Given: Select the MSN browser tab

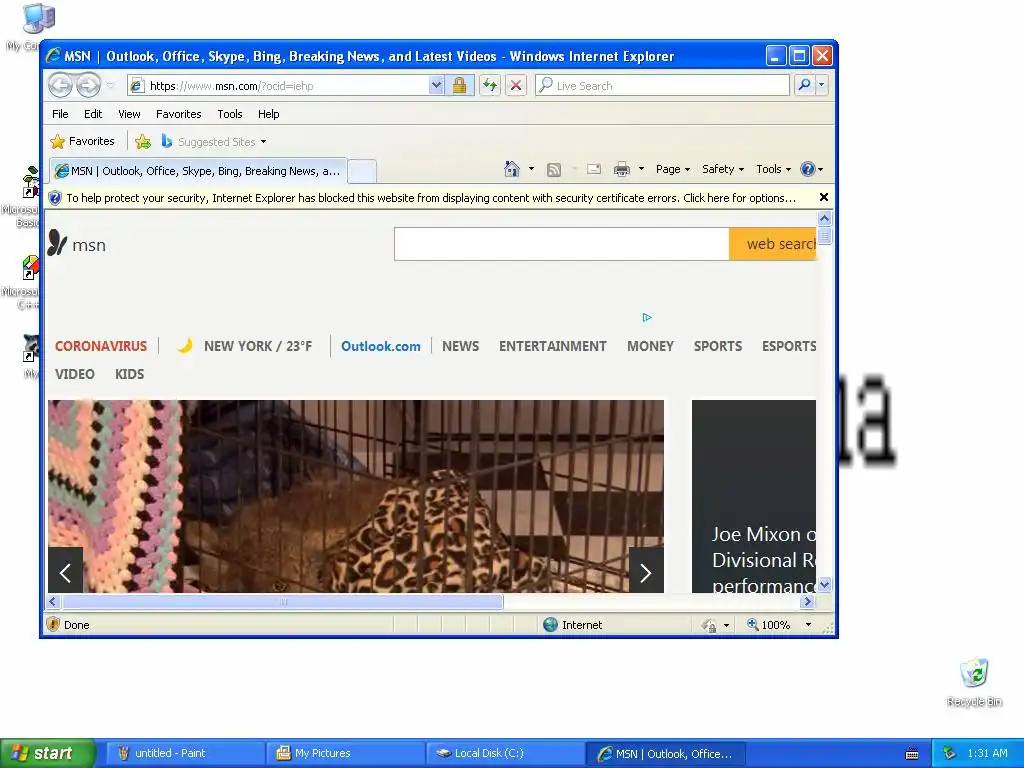Looking at the screenshot, I should pyautogui.click(x=198, y=171).
